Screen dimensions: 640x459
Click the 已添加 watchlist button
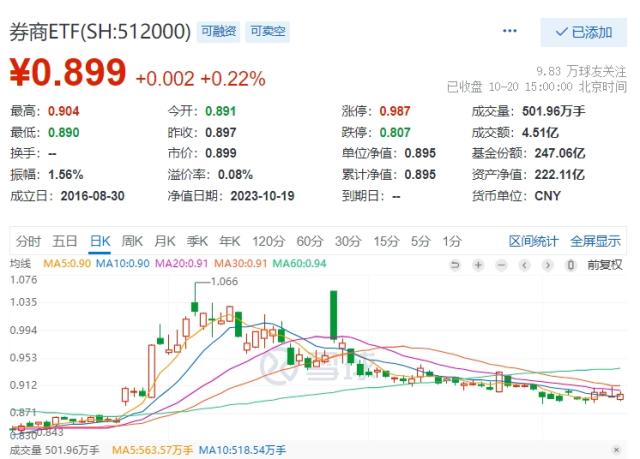coord(584,32)
